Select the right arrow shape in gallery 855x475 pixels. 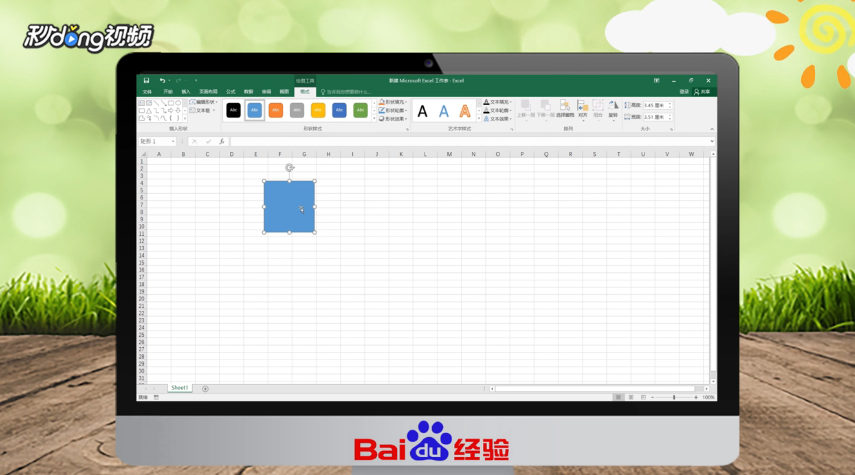pyautogui.click(x=171, y=110)
